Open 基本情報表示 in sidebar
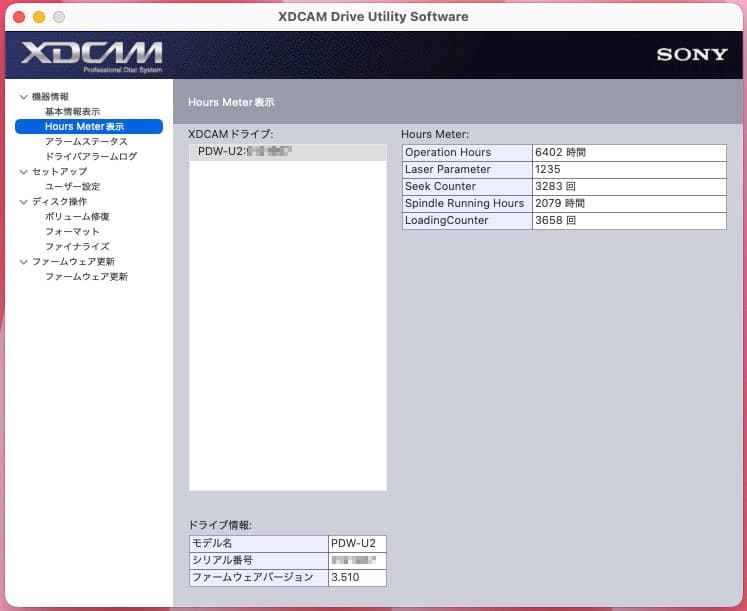Image resolution: width=747 pixels, height=611 pixels. click(x=72, y=111)
